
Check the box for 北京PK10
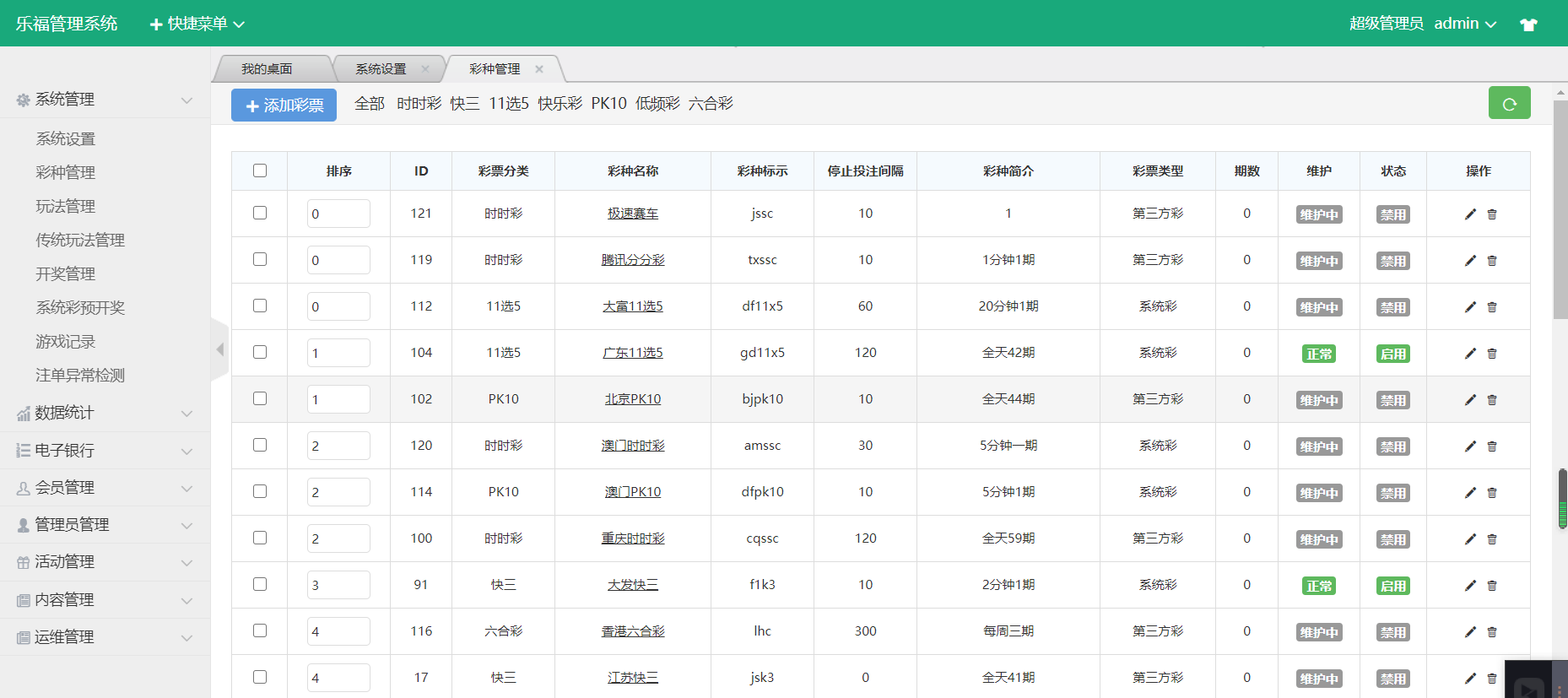(260, 398)
